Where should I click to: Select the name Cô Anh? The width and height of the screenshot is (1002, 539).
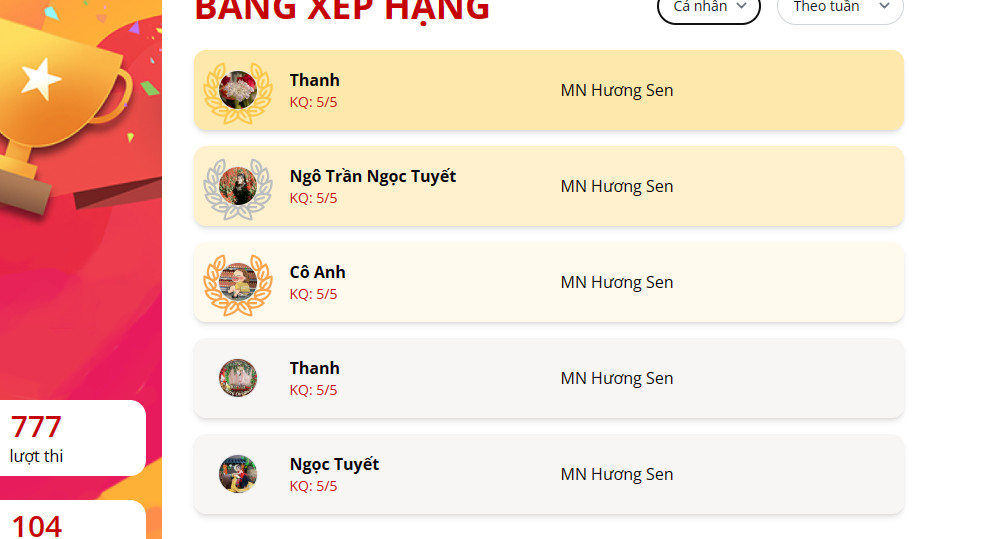click(318, 272)
